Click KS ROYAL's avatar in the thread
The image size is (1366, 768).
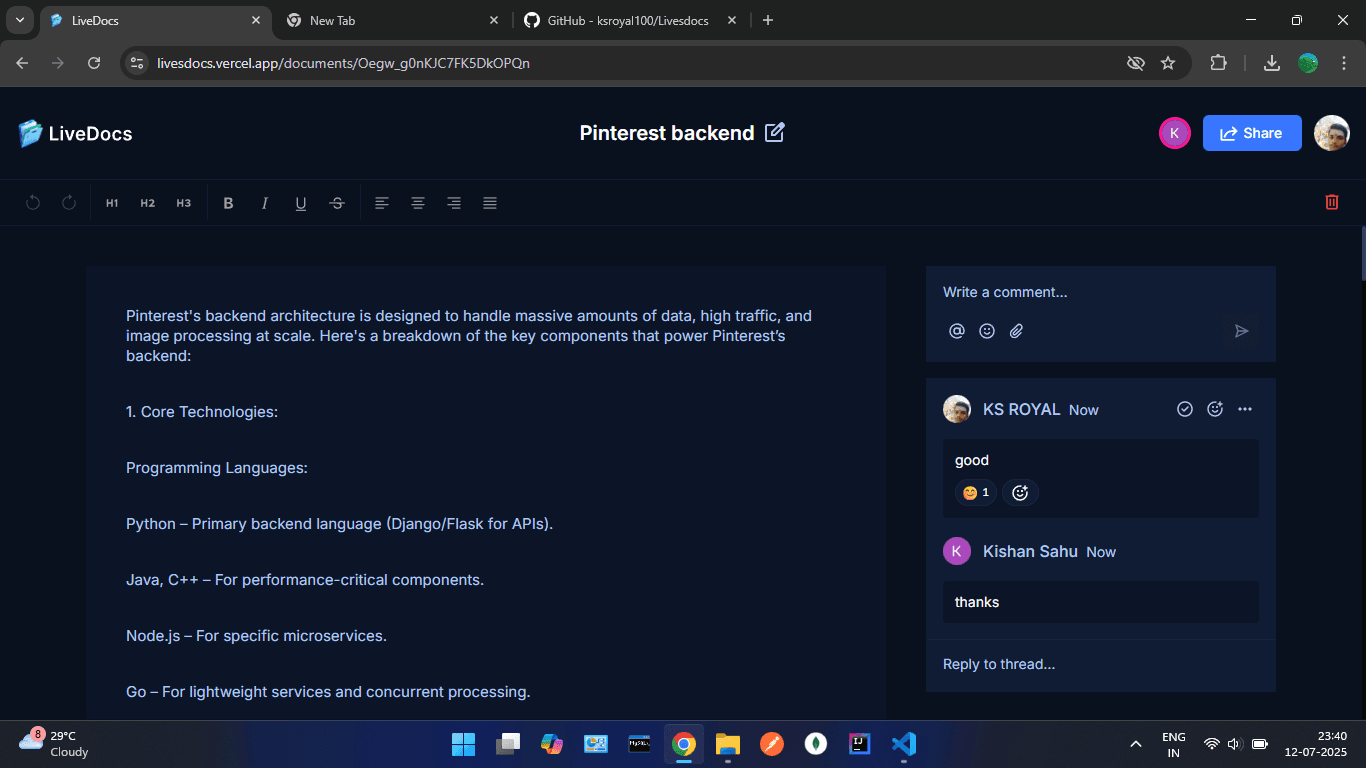[x=957, y=409]
